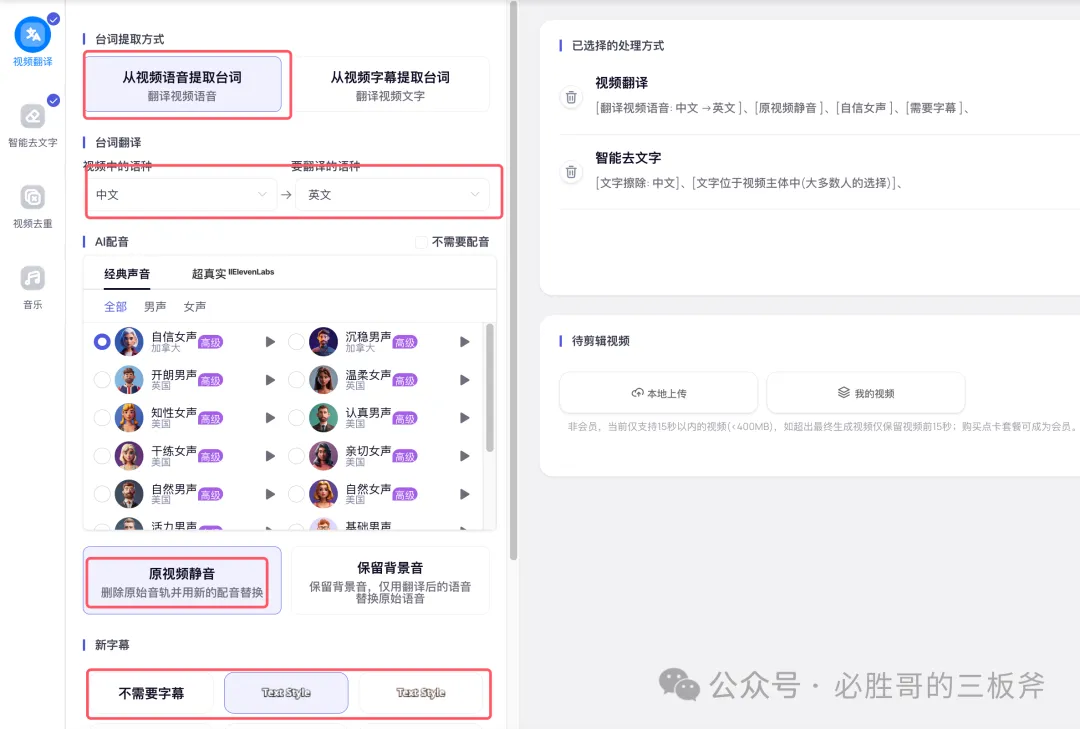Open the 视频翻译 sidebar tool
The width and height of the screenshot is (1080, 729).
pyautogui.click(x=32, y=42)
